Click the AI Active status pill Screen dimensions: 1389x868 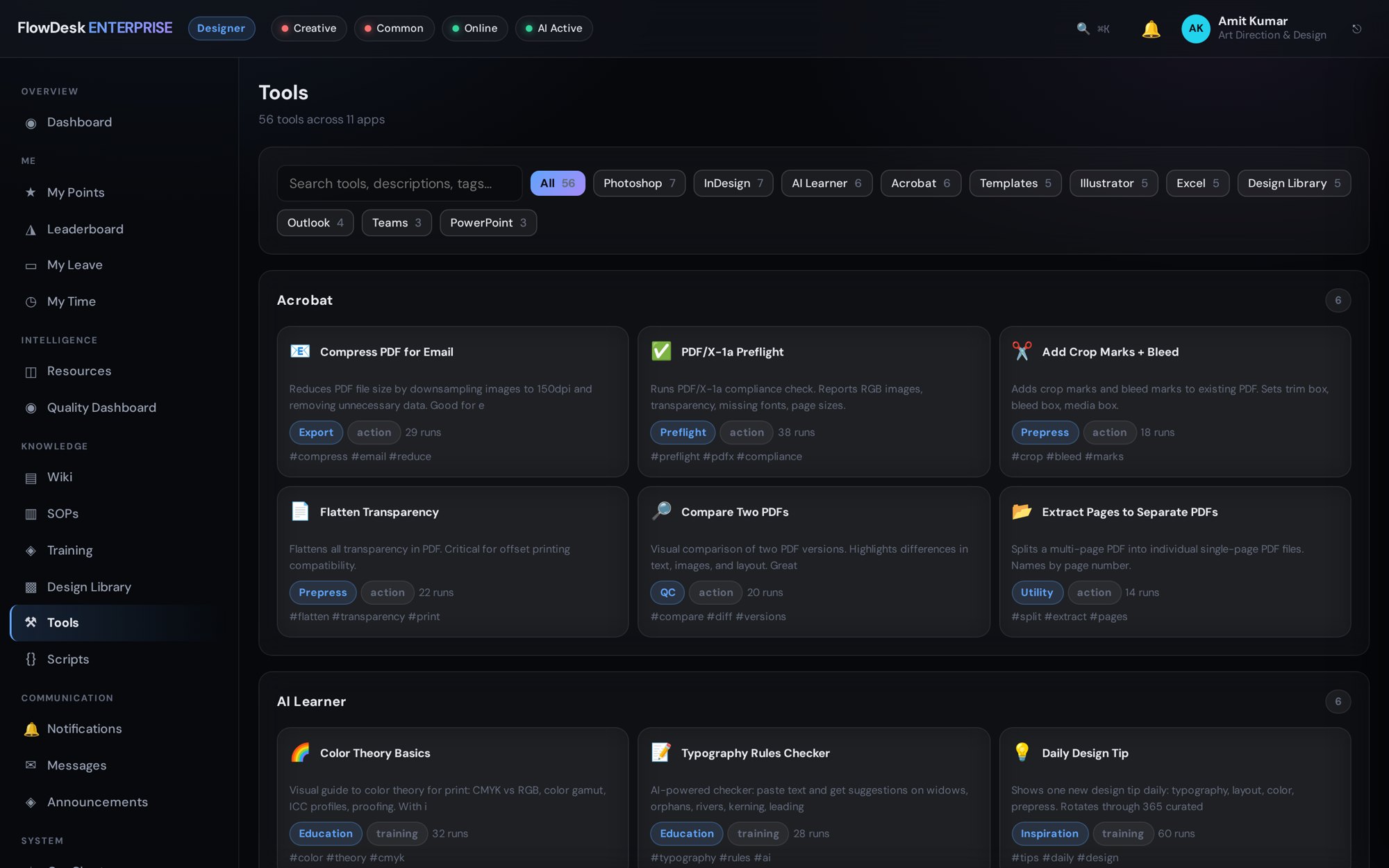[554, 28]
